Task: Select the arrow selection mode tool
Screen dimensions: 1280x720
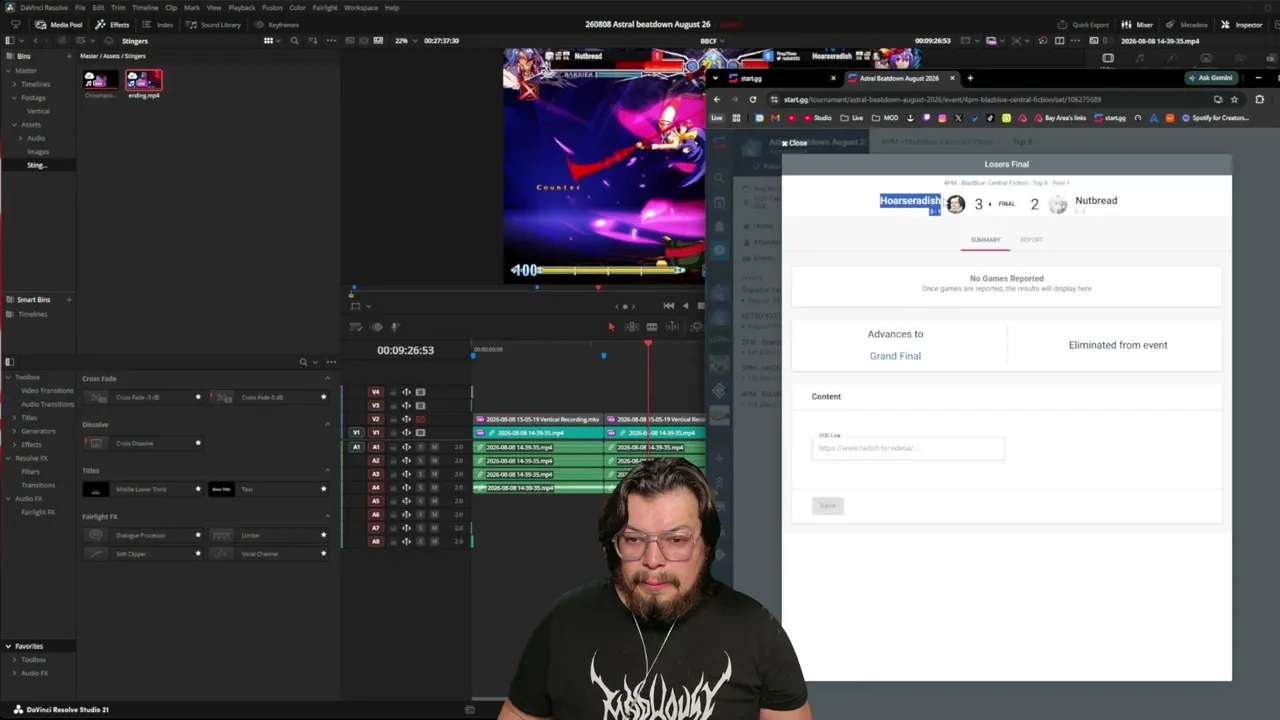Action: [611, 327]
